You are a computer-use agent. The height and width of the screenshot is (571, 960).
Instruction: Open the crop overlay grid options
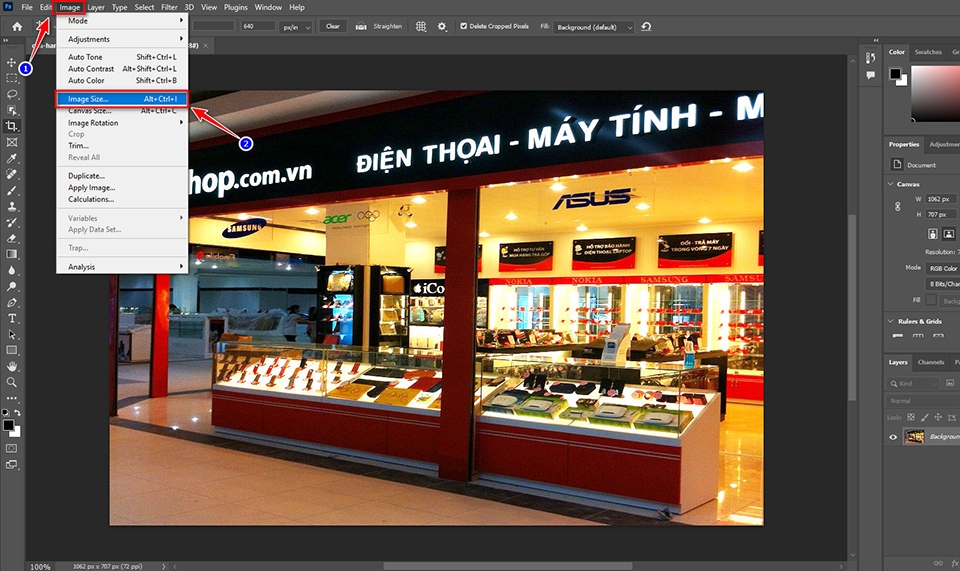pos(421,26)
